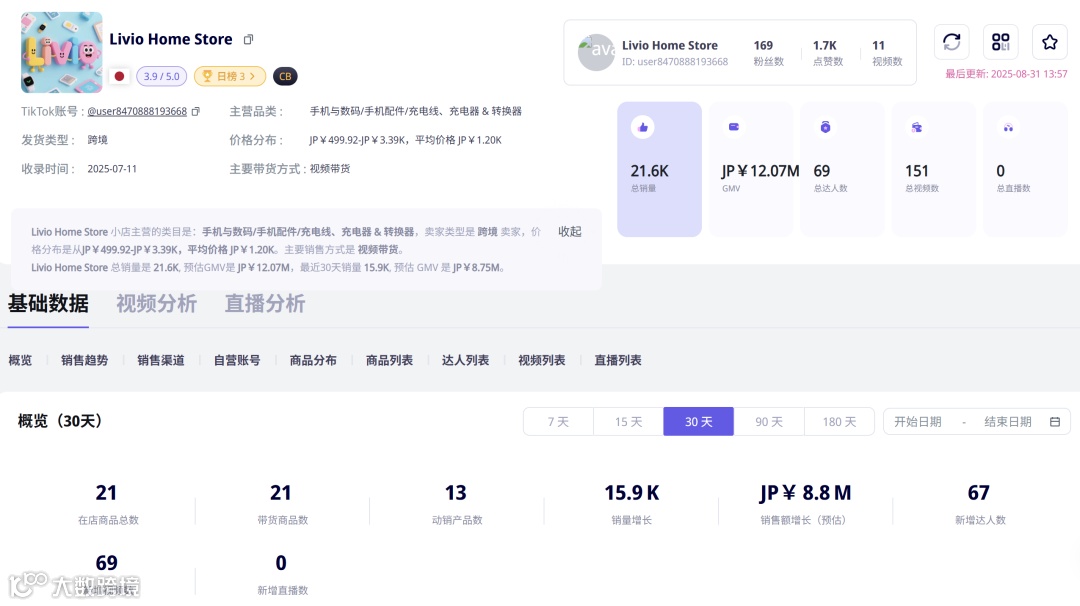1080x606 pixels.
Task: Click the 新增直播数 value 0
Action: click(x=281, y=563)
